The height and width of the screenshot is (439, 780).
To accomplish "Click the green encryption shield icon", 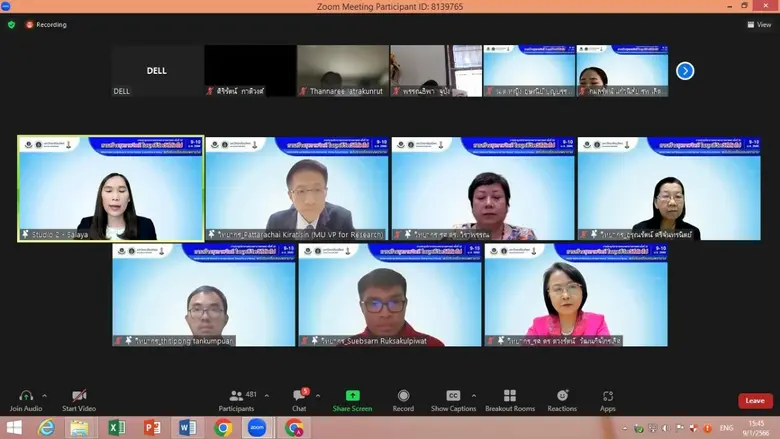I will pyautogui.click(x=12, y=24).
